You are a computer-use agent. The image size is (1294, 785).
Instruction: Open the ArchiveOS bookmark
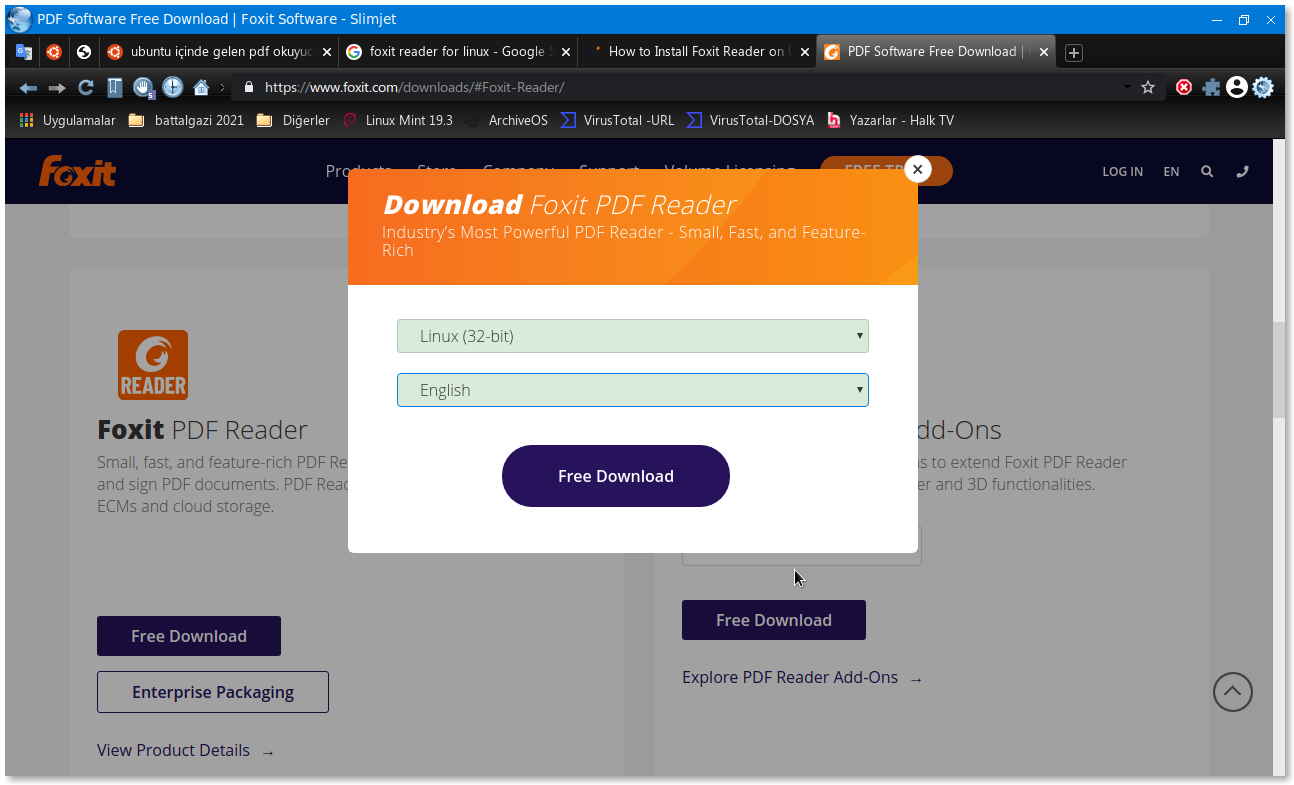coord(507,120)
